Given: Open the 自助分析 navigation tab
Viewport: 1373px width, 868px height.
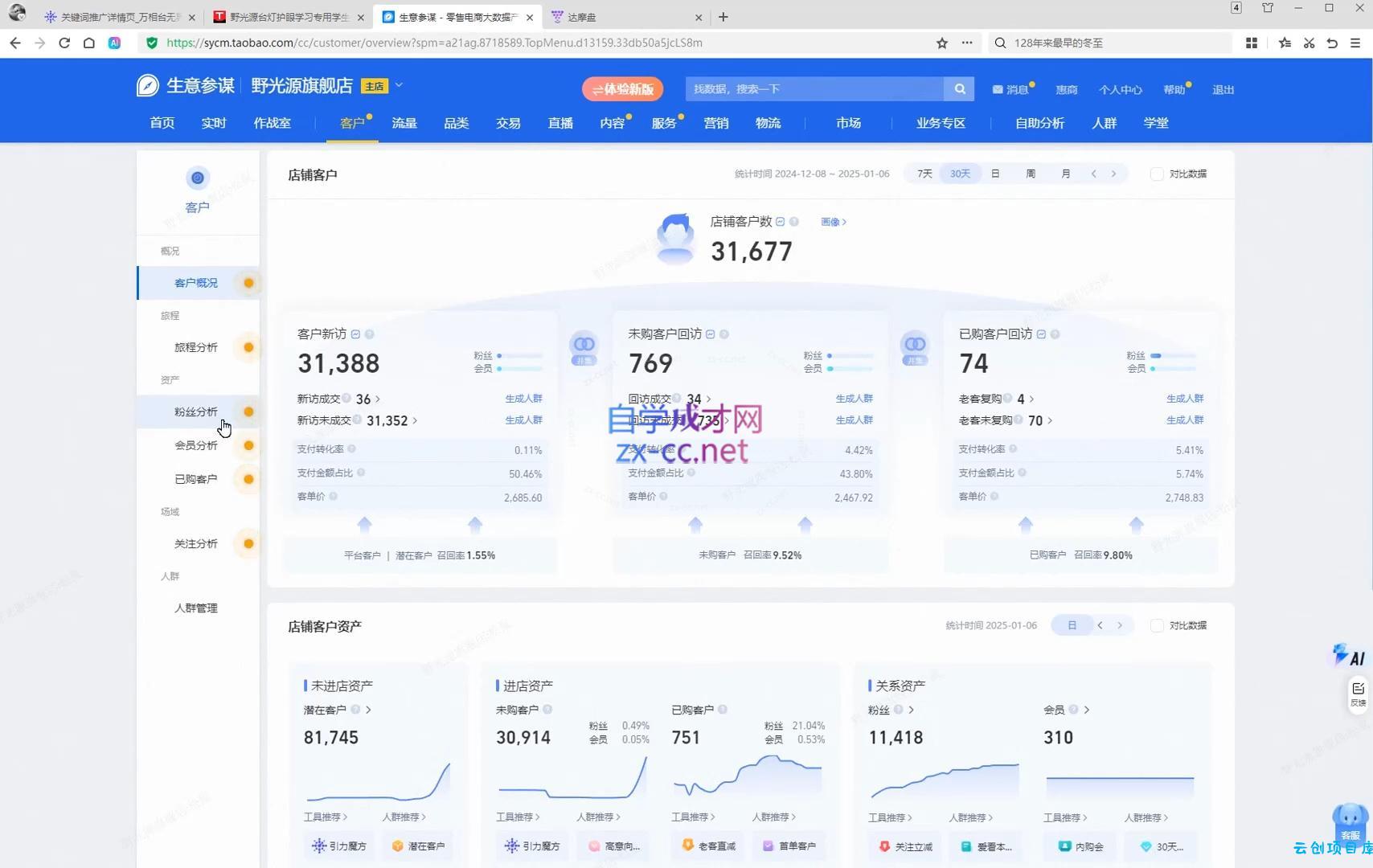Looking at the screenshot, I should coord(1039,123).
